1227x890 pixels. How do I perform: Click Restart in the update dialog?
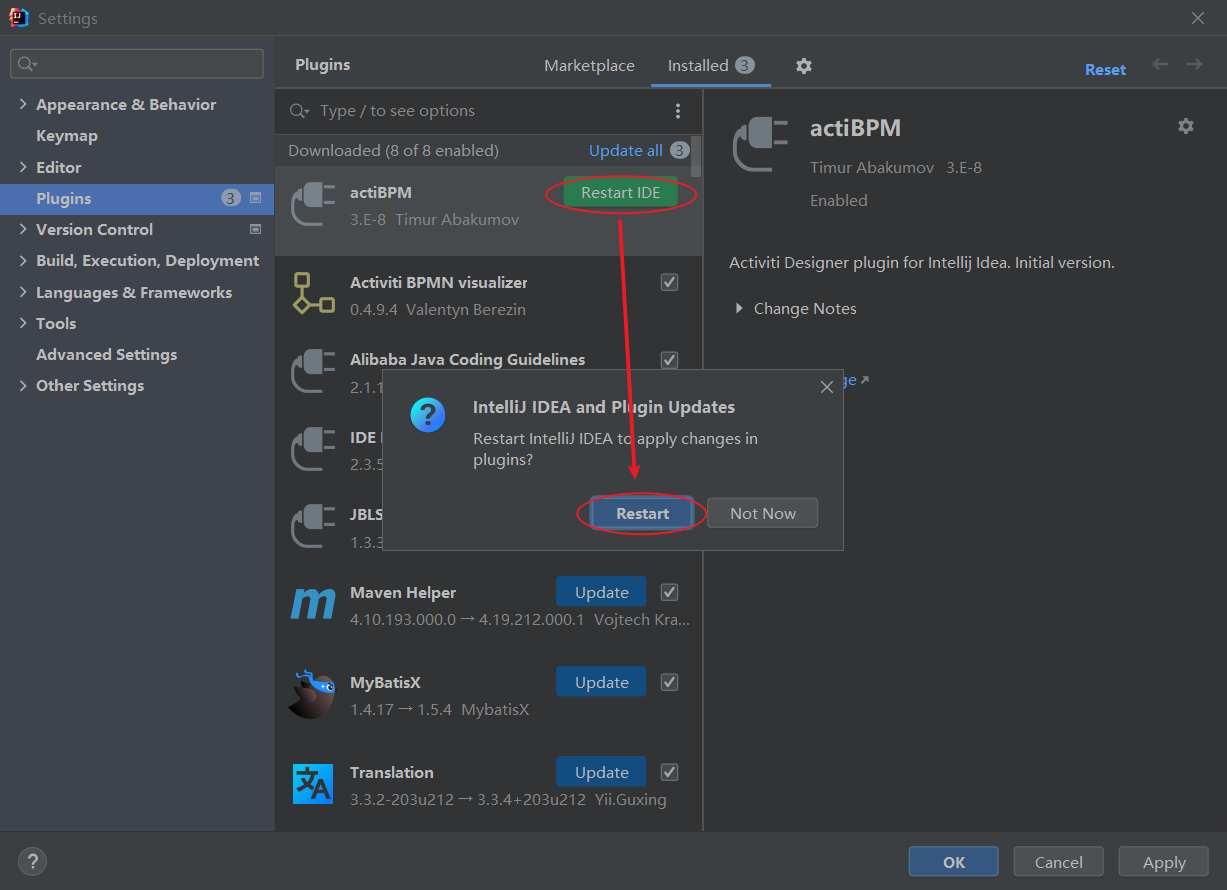(x=642, y=513)
